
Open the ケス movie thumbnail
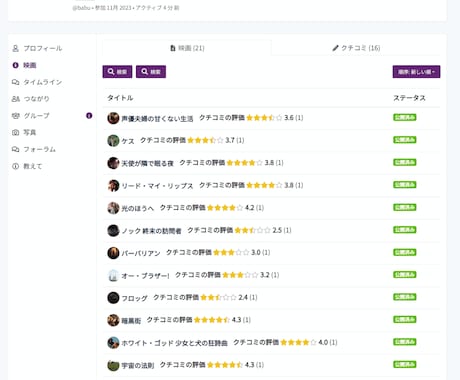pyautogui.click(x=113, y=140)
